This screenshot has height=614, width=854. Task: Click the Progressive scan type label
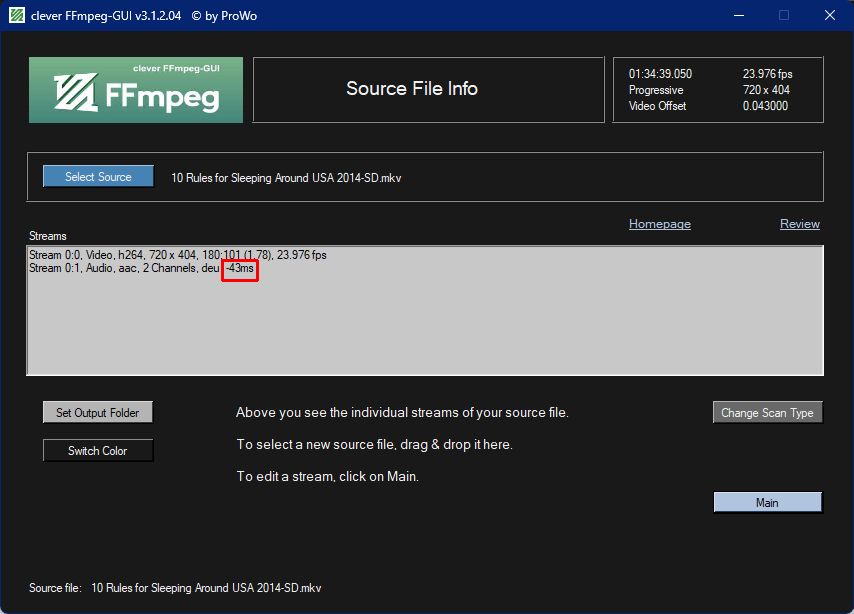[x=656, y=90]
